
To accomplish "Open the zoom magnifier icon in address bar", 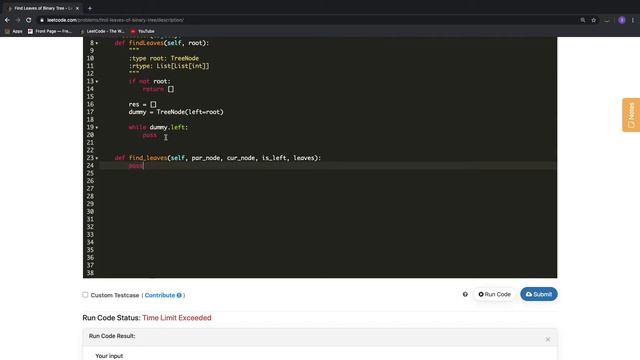I will click(582, 20).
